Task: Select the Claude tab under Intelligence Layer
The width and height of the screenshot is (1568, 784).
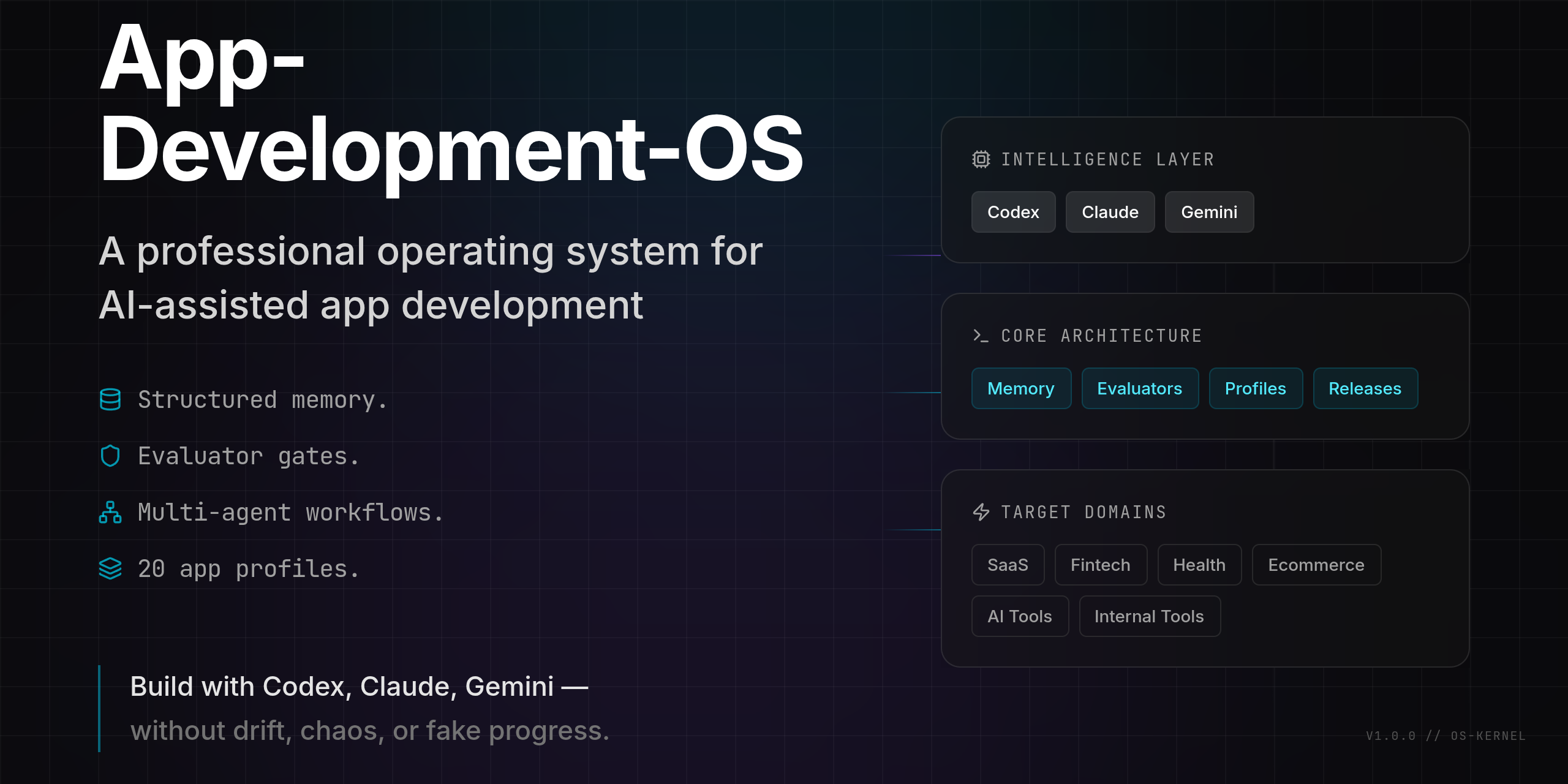Action: click(x=1110, y=212)
